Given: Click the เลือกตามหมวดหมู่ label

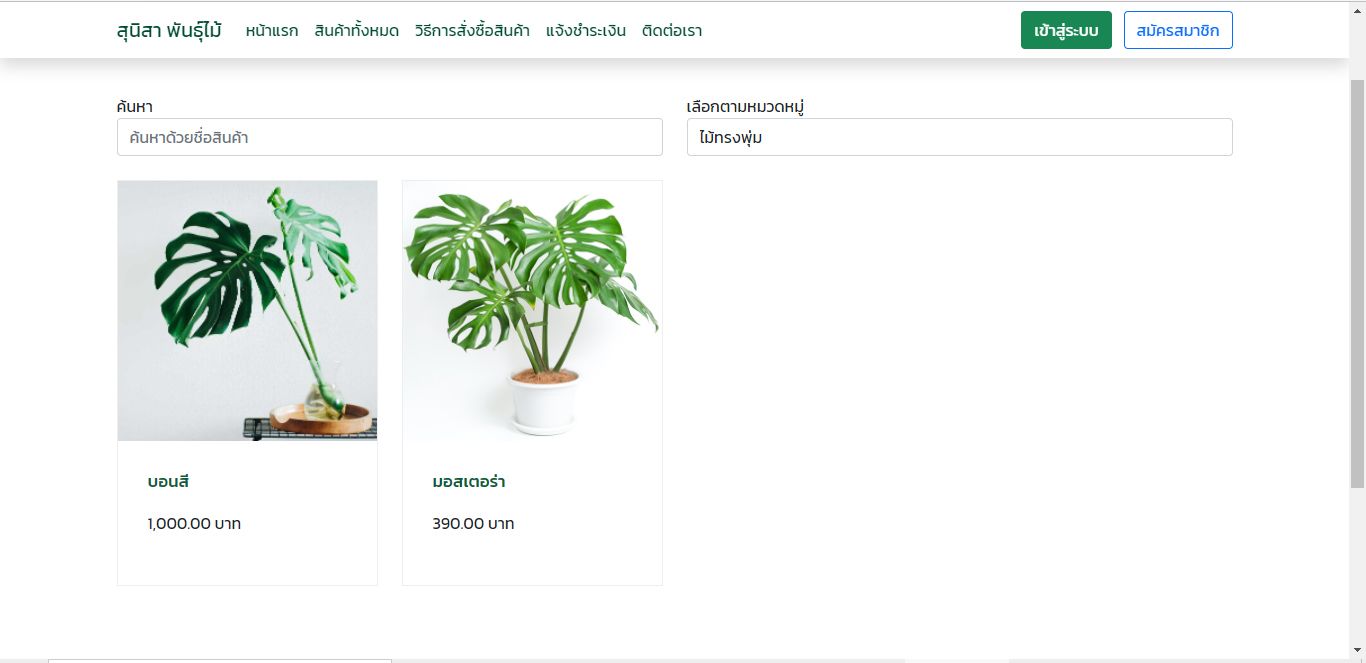Looking at the screenshot, I should tap(746, 106).
